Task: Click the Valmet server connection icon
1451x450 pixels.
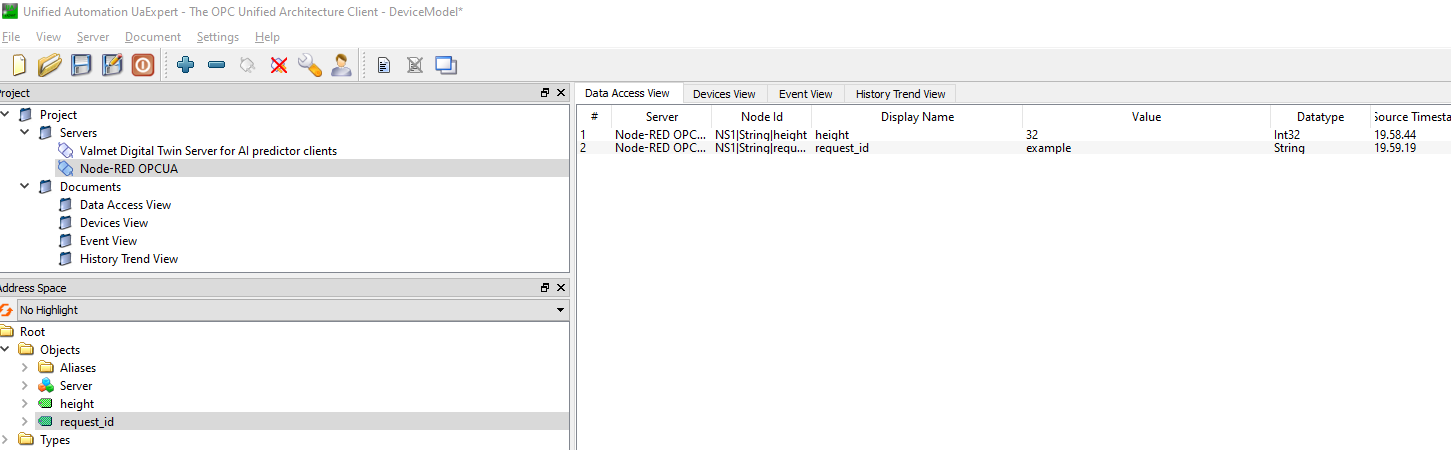Action: 65,151
